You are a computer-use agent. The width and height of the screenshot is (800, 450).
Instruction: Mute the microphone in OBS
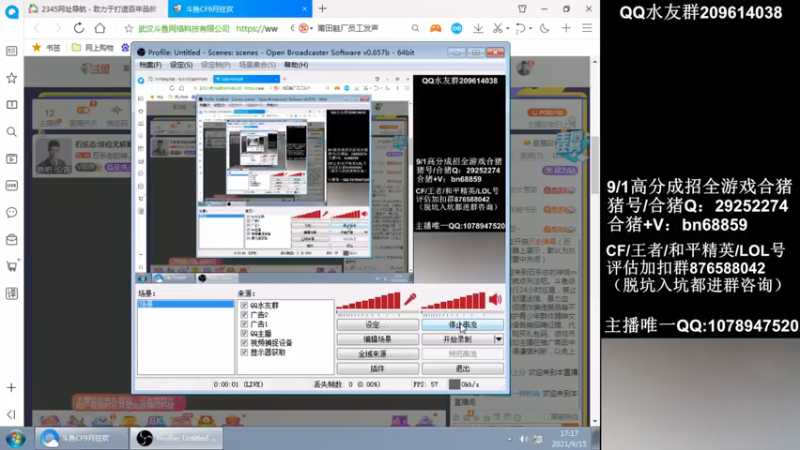pyautogui.click(x=410, y=299)
